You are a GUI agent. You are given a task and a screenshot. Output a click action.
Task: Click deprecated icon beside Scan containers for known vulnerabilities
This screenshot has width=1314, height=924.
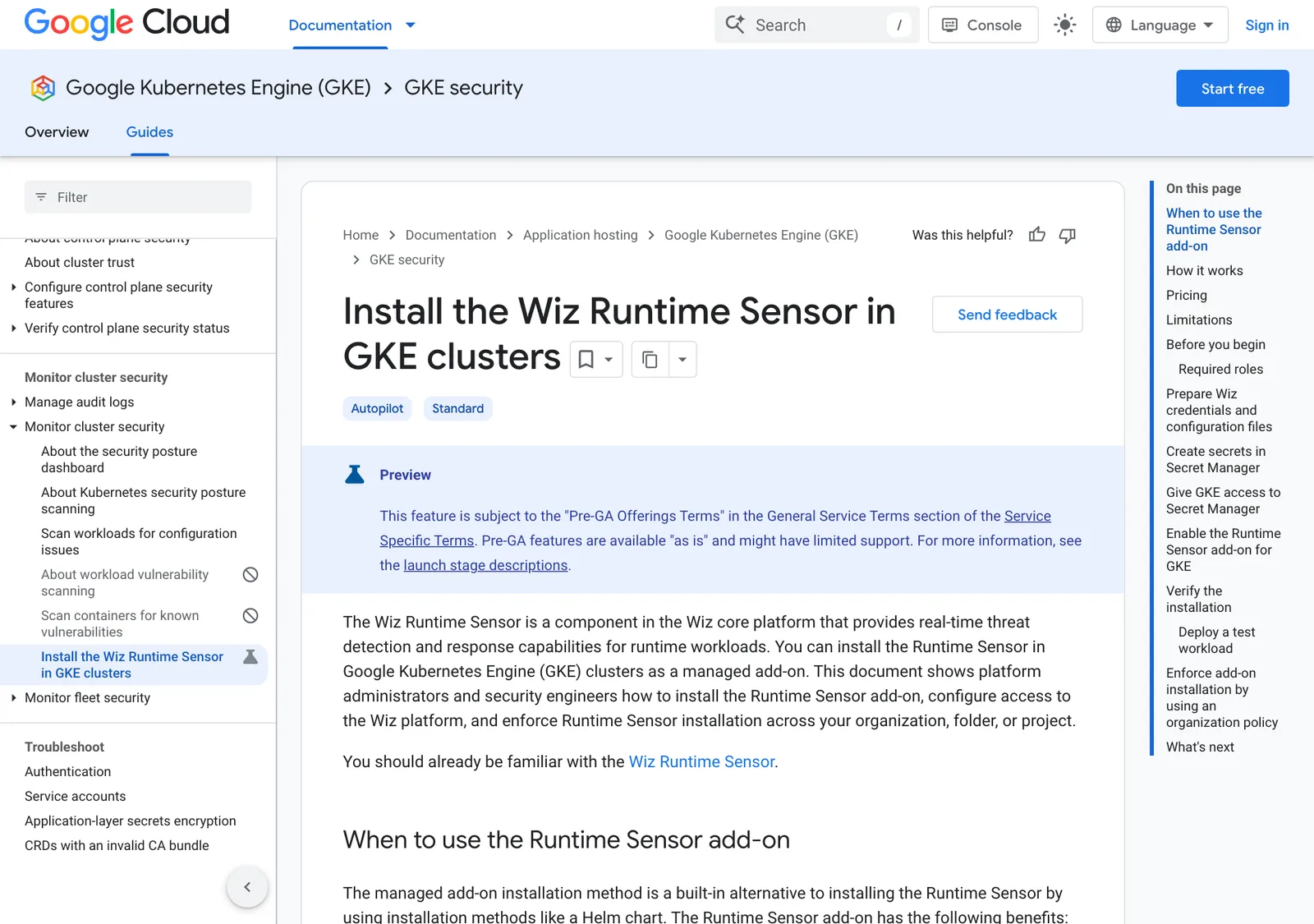pos(250,615)
